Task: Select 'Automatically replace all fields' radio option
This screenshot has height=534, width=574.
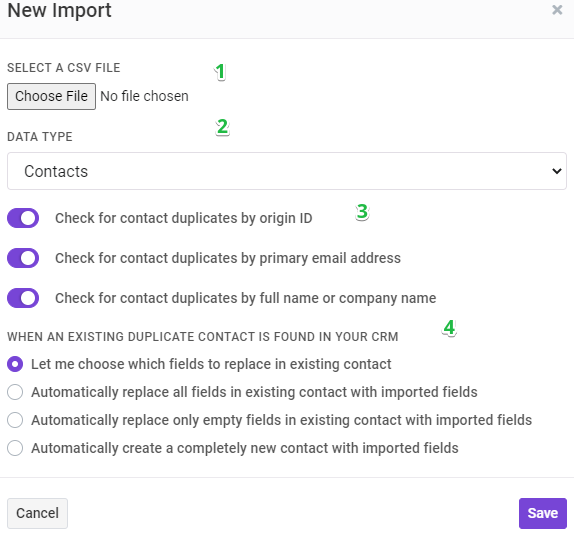Action: 15,392
